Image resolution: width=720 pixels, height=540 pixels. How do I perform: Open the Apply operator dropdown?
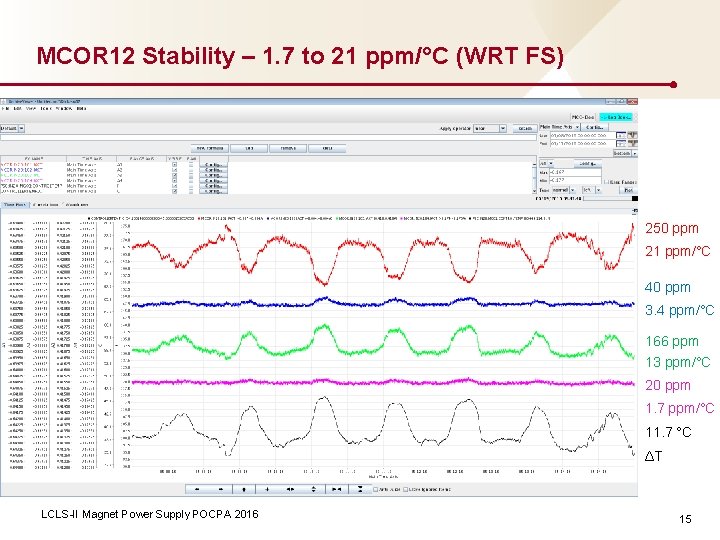[490, 129]
